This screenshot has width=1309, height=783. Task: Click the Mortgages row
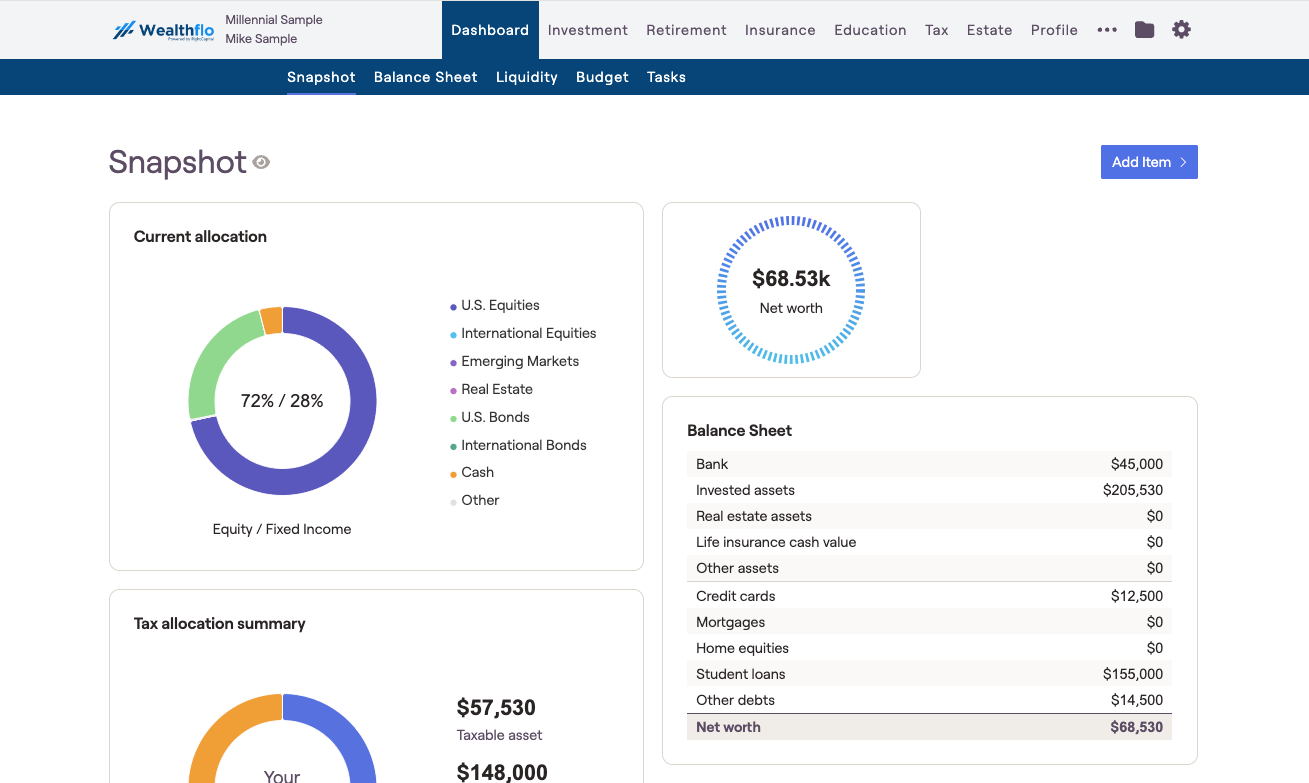click(929, 622)
